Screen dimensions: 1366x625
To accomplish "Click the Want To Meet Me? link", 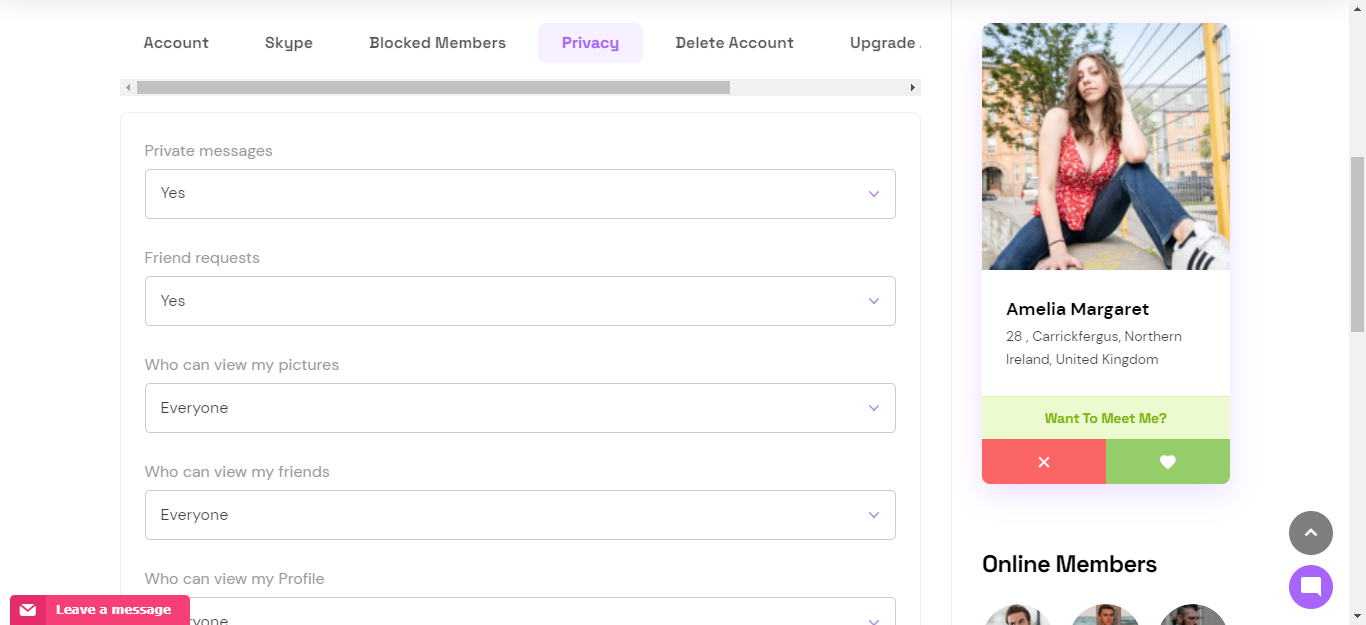I will coord(1106,418).
